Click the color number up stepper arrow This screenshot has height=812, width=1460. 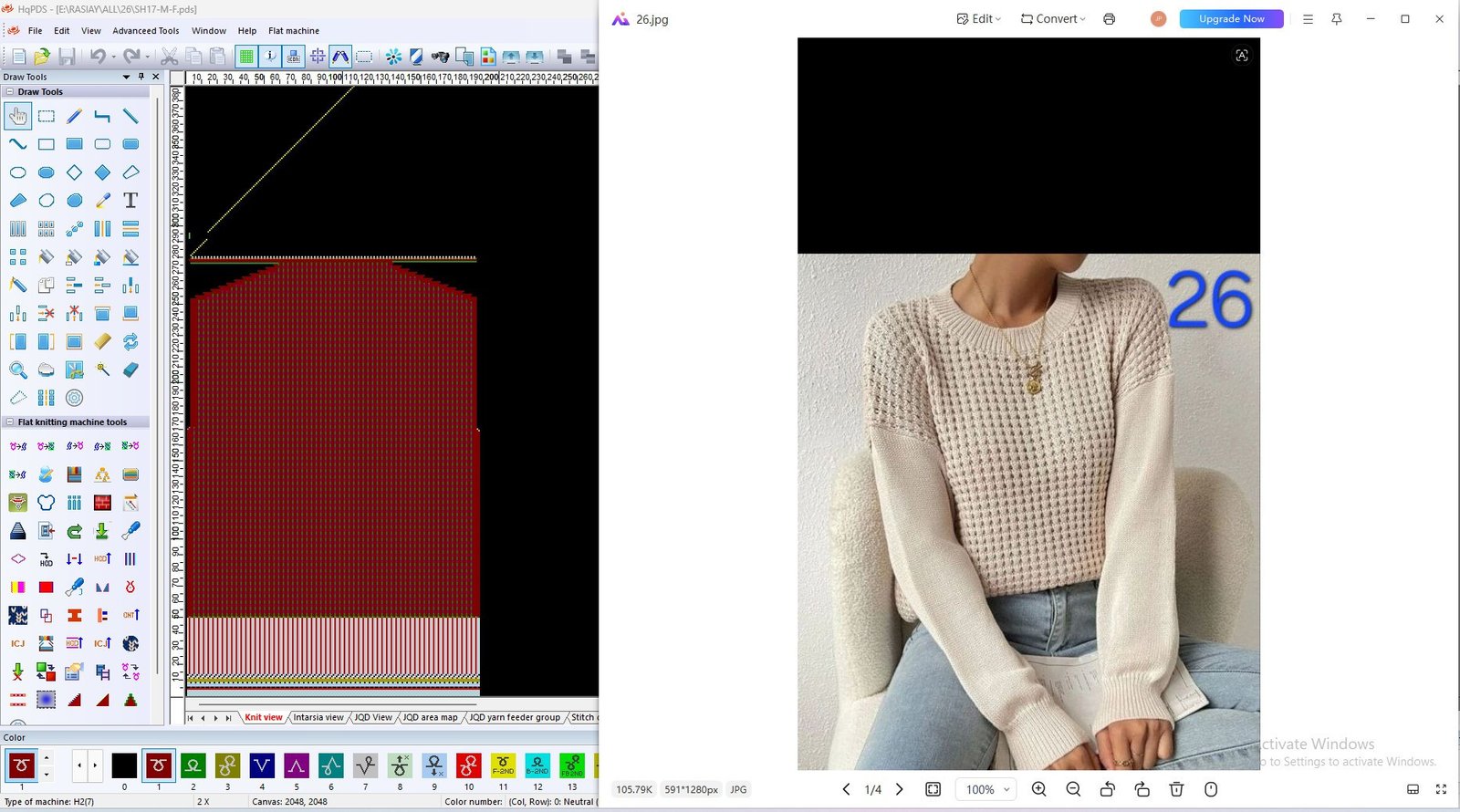coord(47,758)
